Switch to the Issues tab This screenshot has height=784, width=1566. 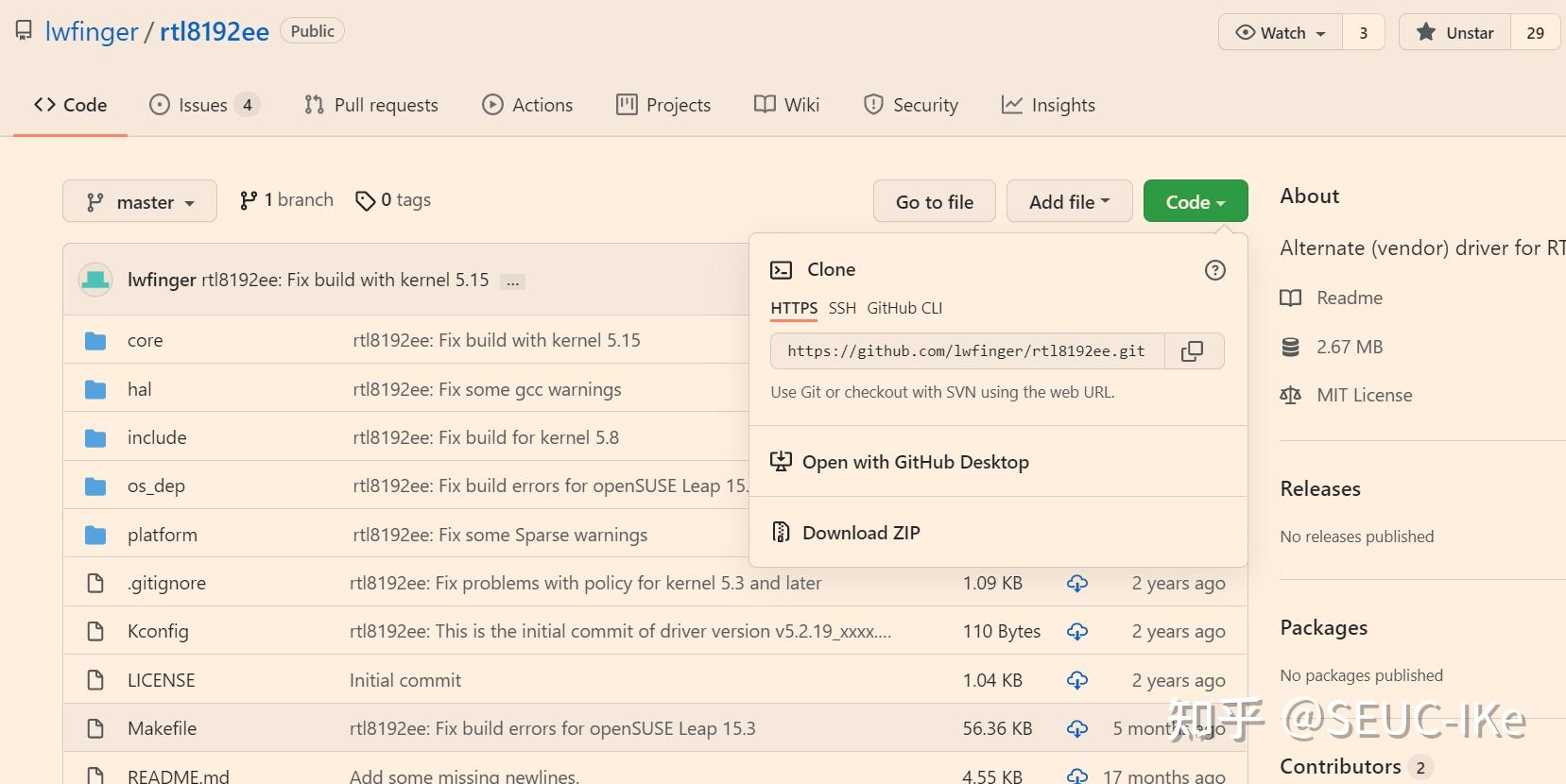(204, 105)
